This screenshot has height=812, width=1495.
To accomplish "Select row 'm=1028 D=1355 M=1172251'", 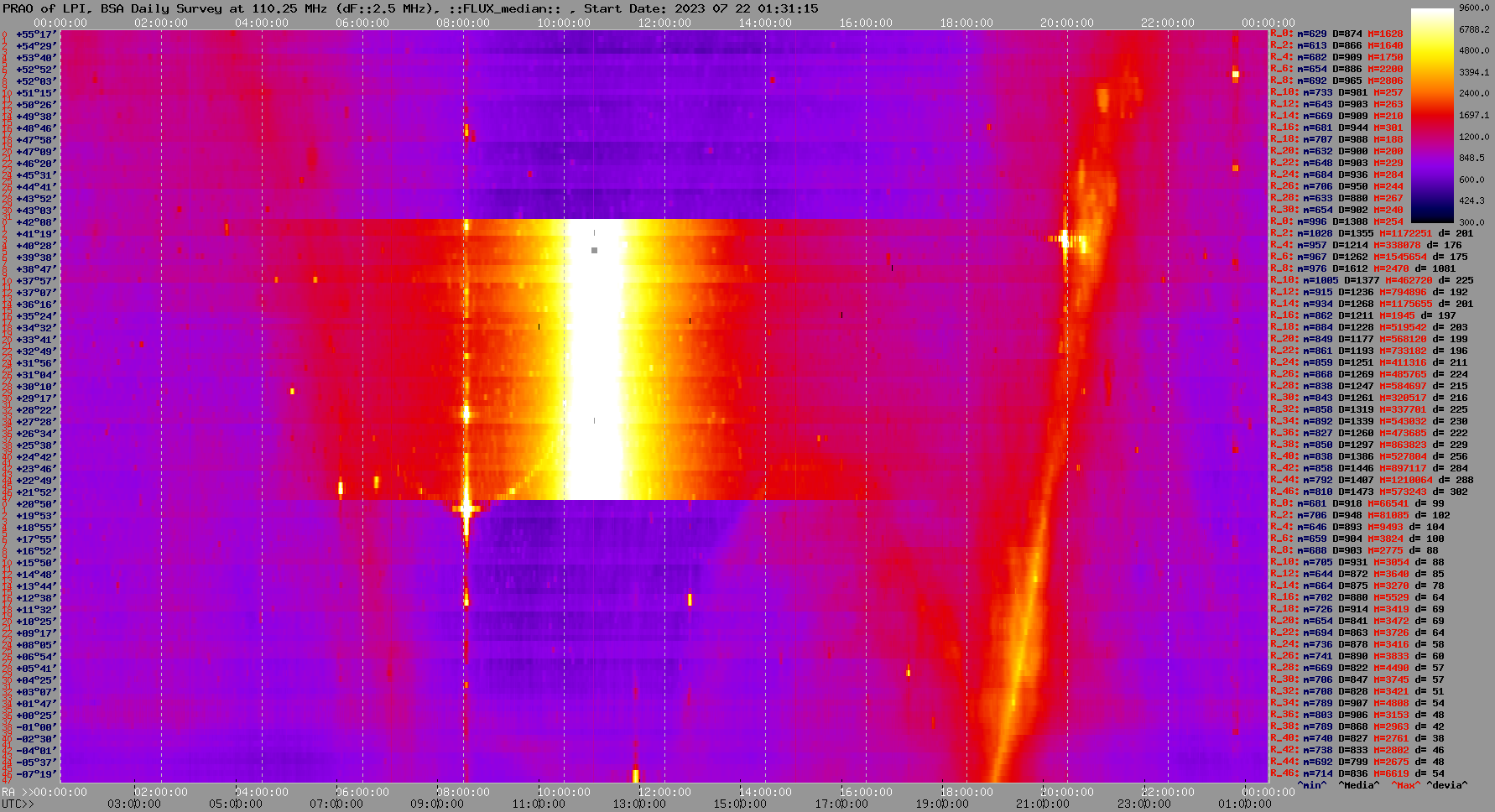I will click(x=1372, y=234).
